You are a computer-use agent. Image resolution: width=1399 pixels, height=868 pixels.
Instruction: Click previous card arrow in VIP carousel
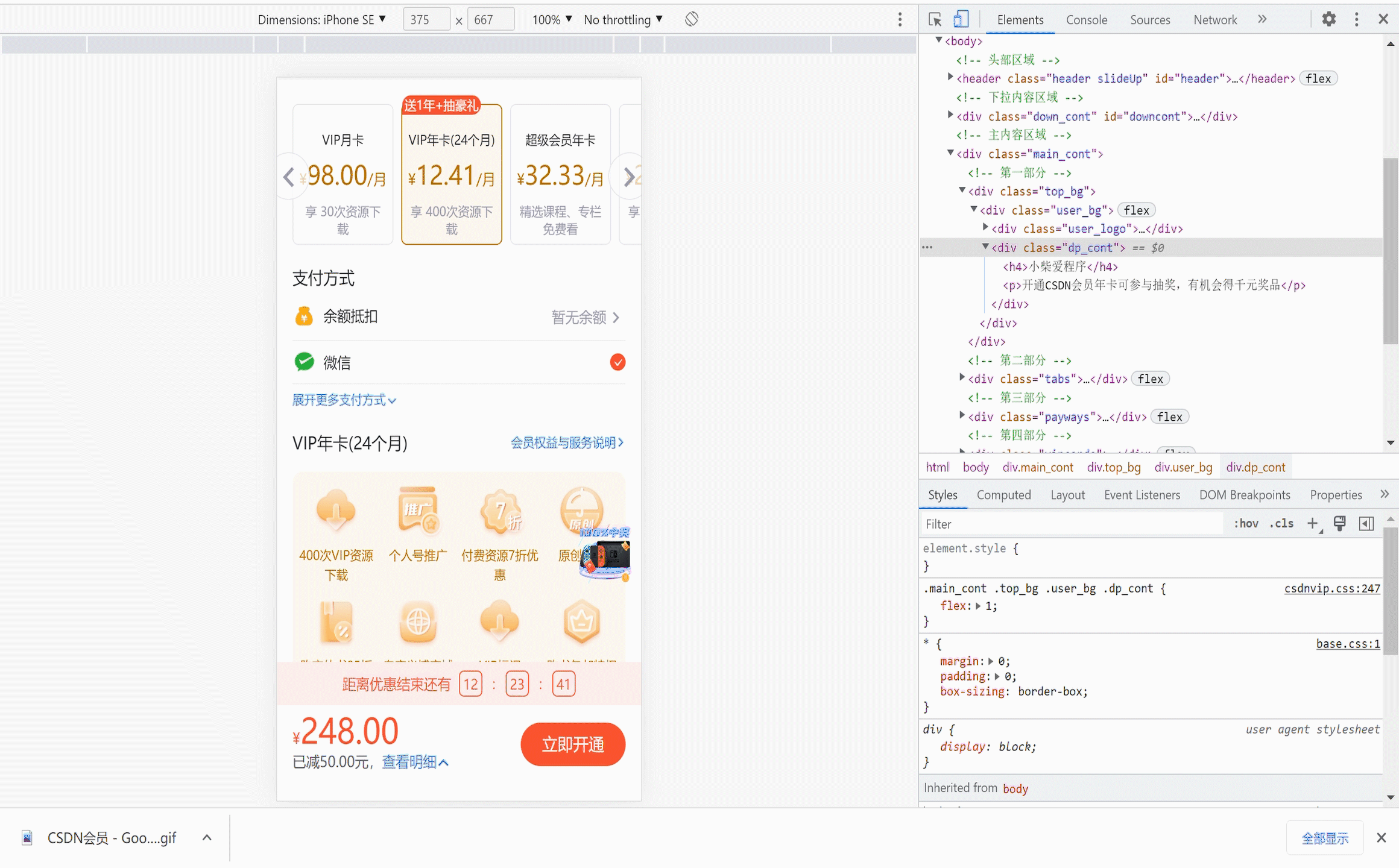pyautogui.click(x=289, y=177)
